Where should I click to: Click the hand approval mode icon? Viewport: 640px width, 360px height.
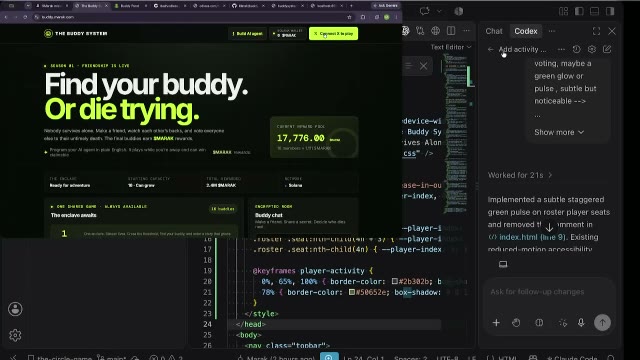click(x=516, y=323)
